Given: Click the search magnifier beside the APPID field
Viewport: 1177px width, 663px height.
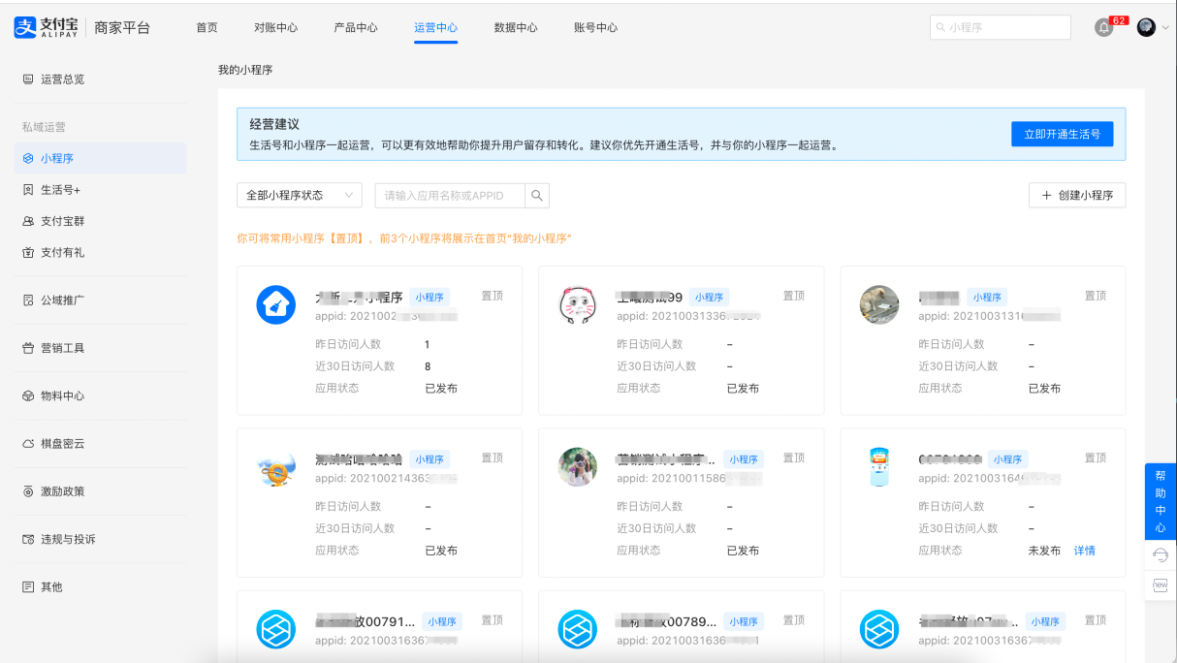Looking at the screenshot, I should tap(537, 195).
